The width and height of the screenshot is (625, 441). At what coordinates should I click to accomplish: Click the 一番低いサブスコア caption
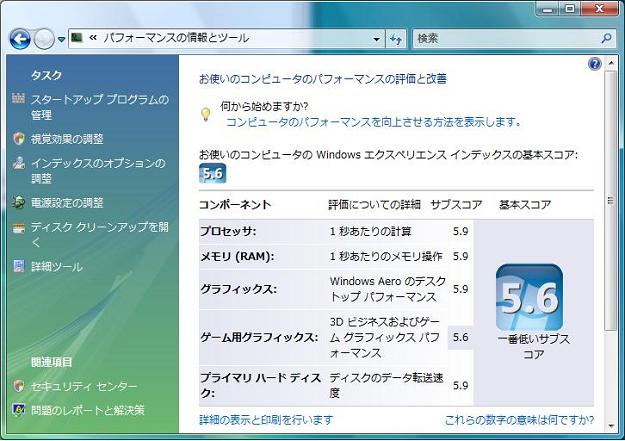click(x=533, y=346)
